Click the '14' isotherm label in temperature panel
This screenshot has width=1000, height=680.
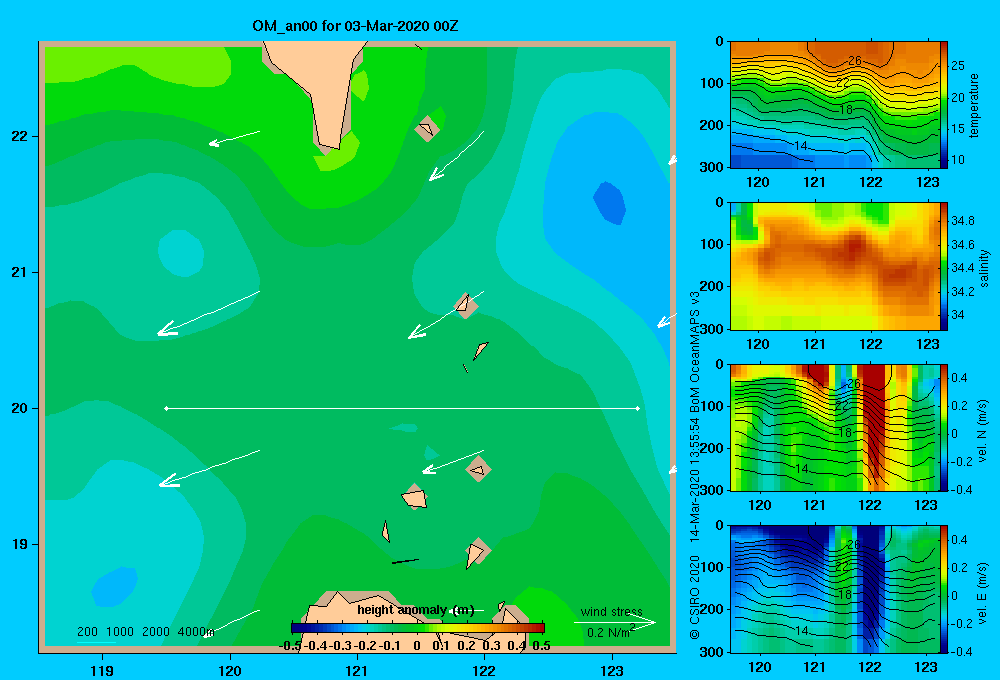(800, 146)
